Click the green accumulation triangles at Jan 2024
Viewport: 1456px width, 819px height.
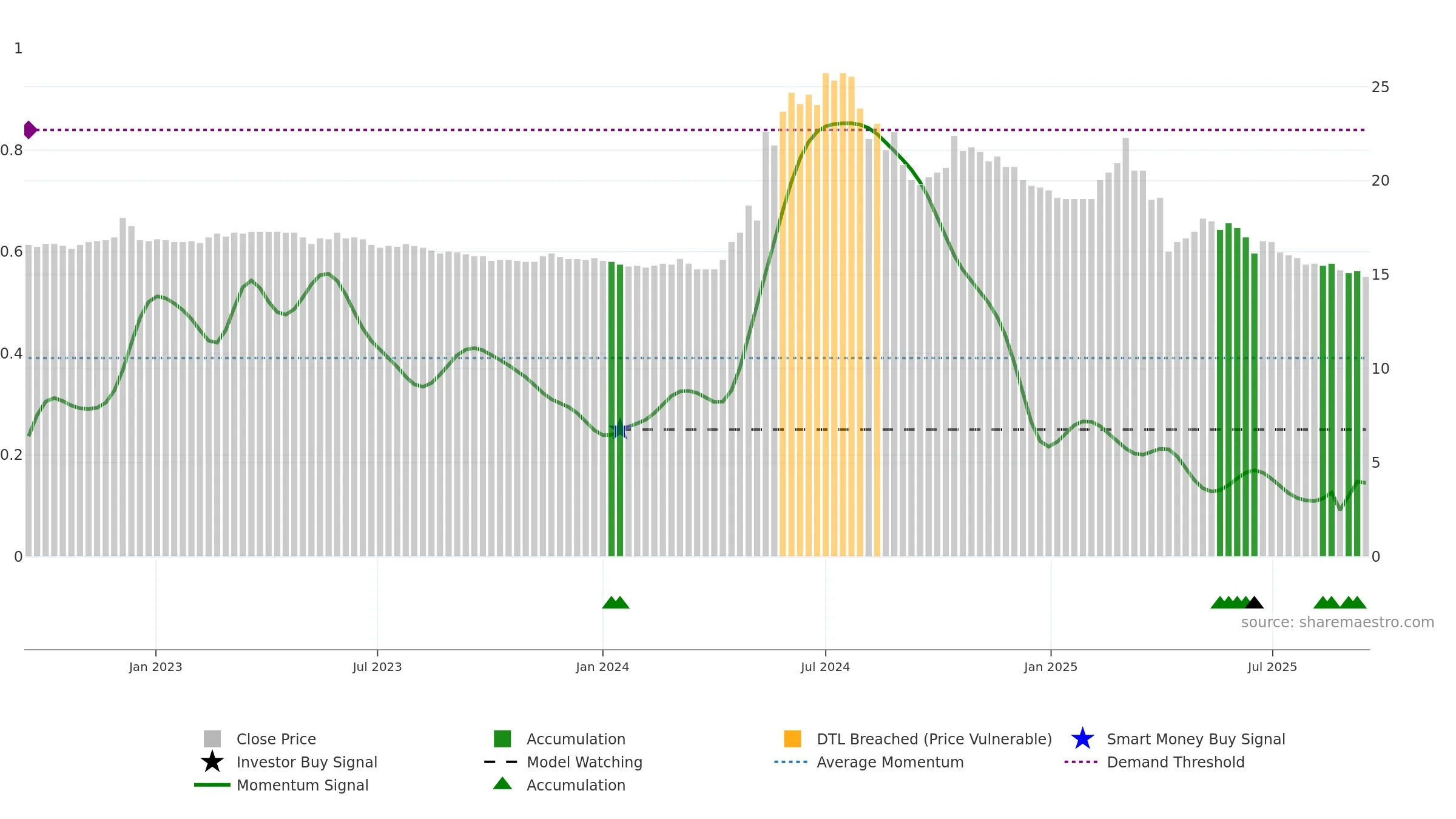pos(616,602)
